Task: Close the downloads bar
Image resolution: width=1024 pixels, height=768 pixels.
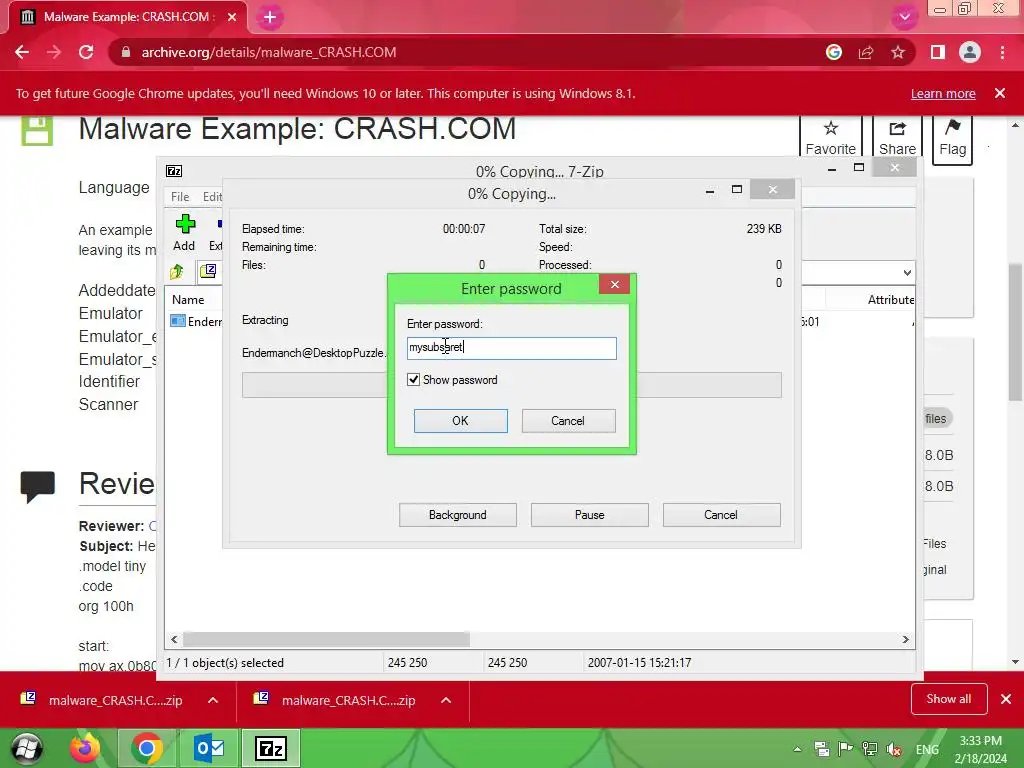Action: pyautogui.click(x=1006, y=699)
